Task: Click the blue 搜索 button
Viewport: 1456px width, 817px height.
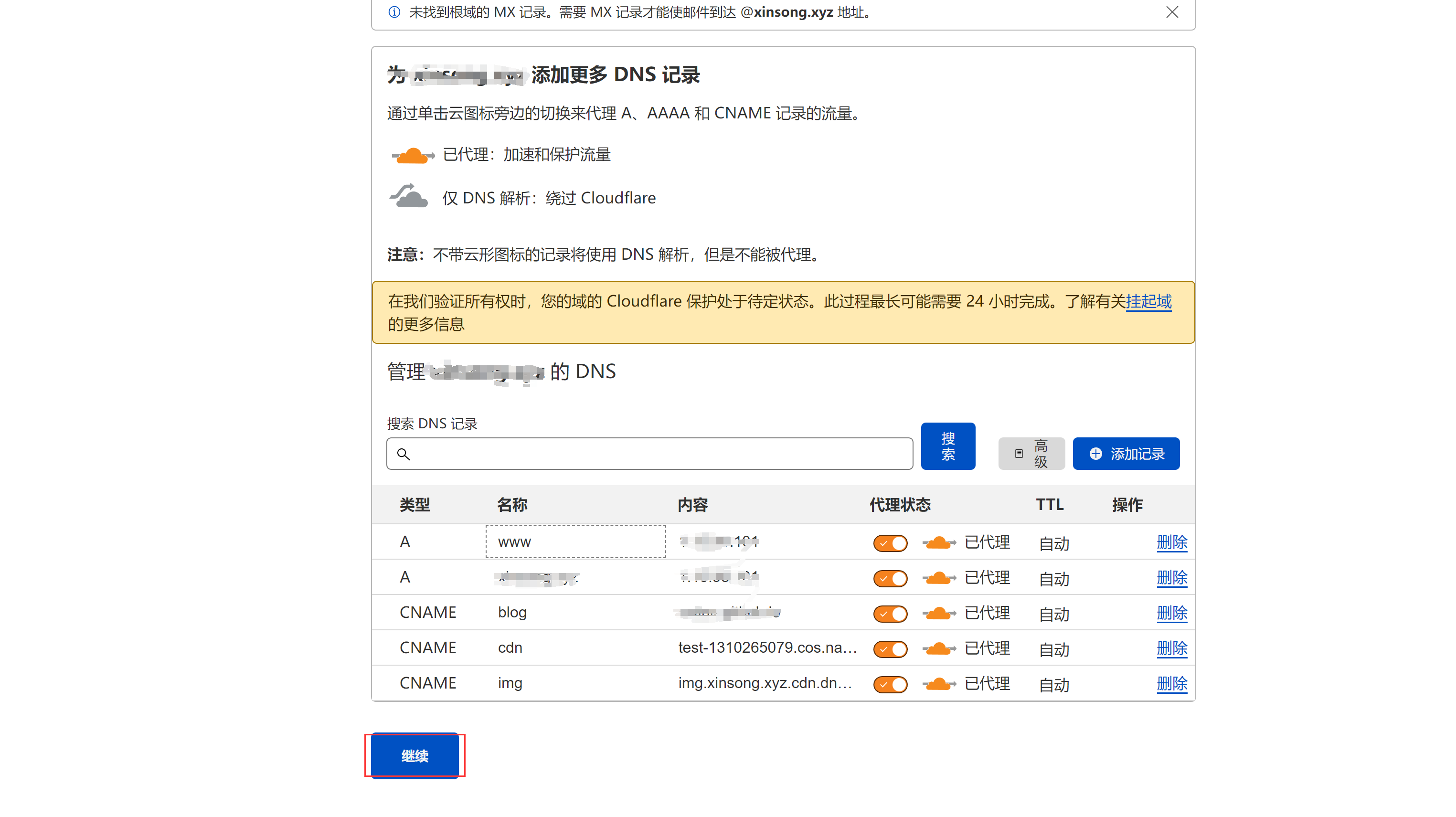Action: 948,446
